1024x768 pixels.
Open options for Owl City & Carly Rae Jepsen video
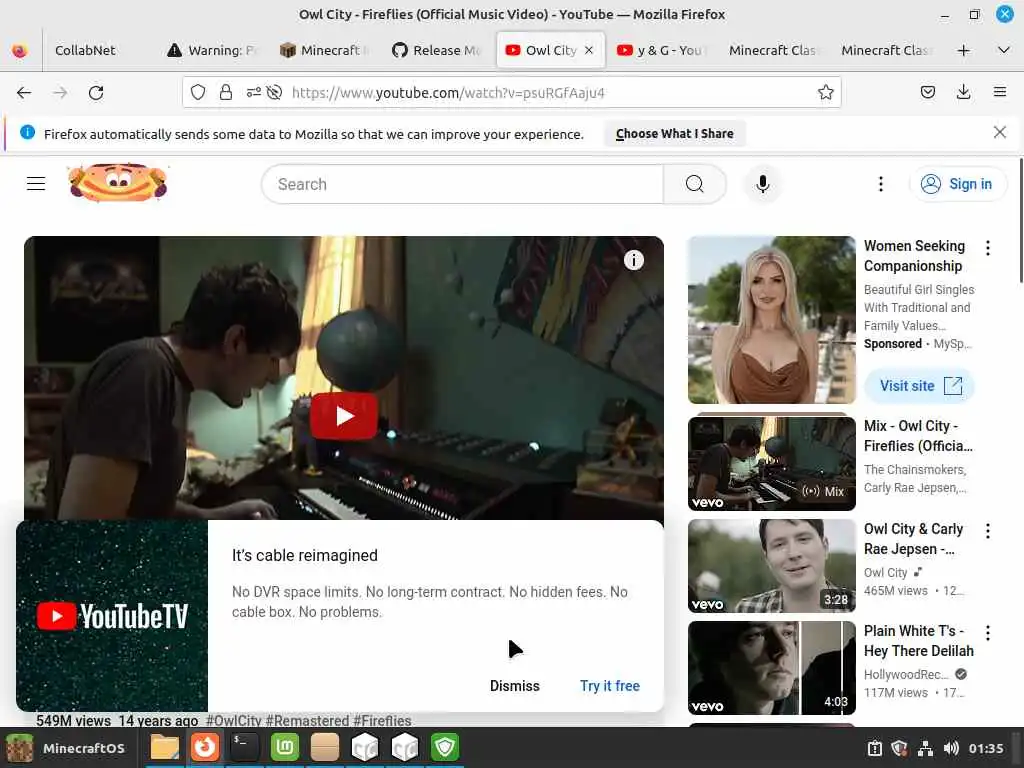coord(987,531)
